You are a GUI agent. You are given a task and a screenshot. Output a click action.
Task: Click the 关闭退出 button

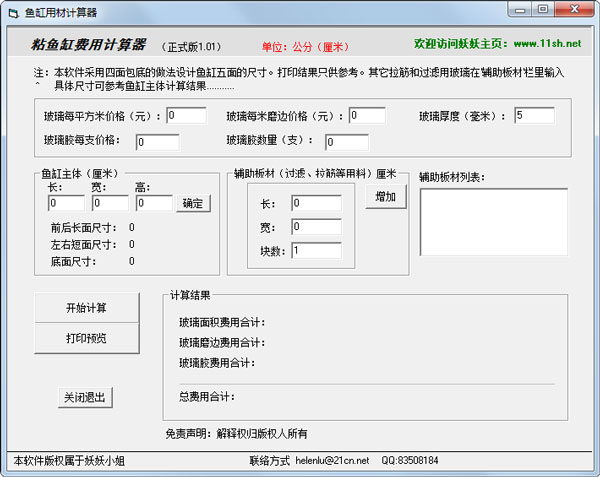[85, 397]
